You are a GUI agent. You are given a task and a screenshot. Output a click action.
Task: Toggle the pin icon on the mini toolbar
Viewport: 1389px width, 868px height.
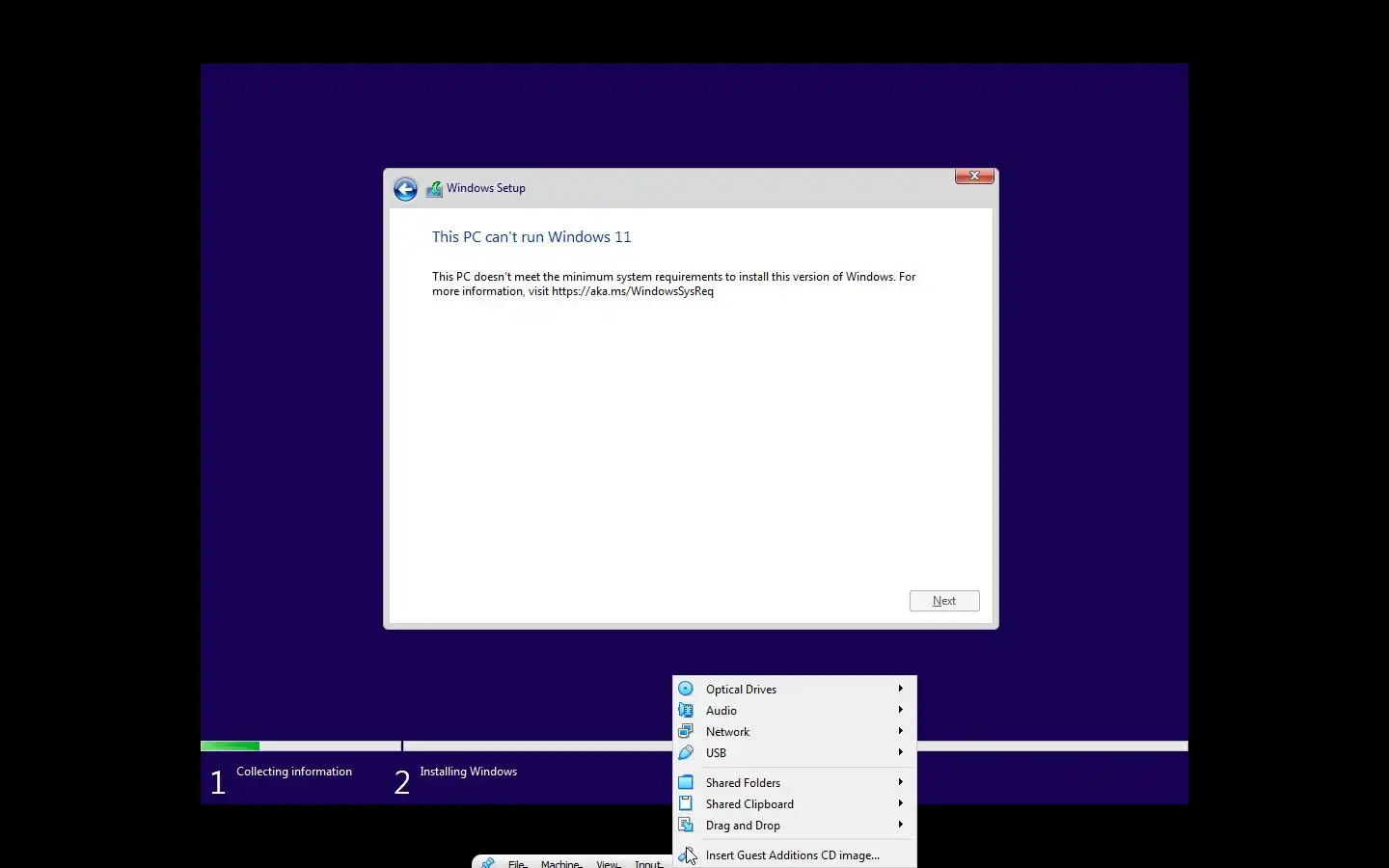click(488, 863)
